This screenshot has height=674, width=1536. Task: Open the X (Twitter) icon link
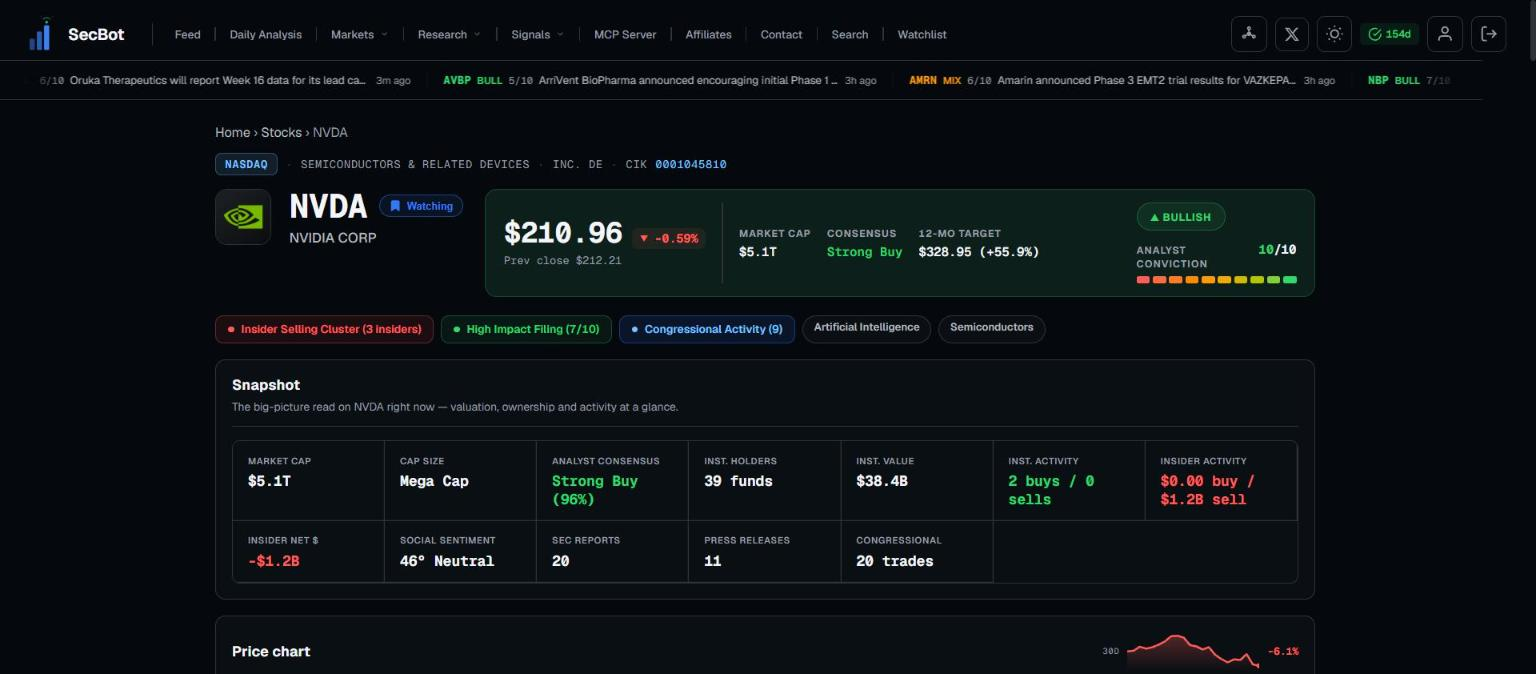(x=1291, y=34)
